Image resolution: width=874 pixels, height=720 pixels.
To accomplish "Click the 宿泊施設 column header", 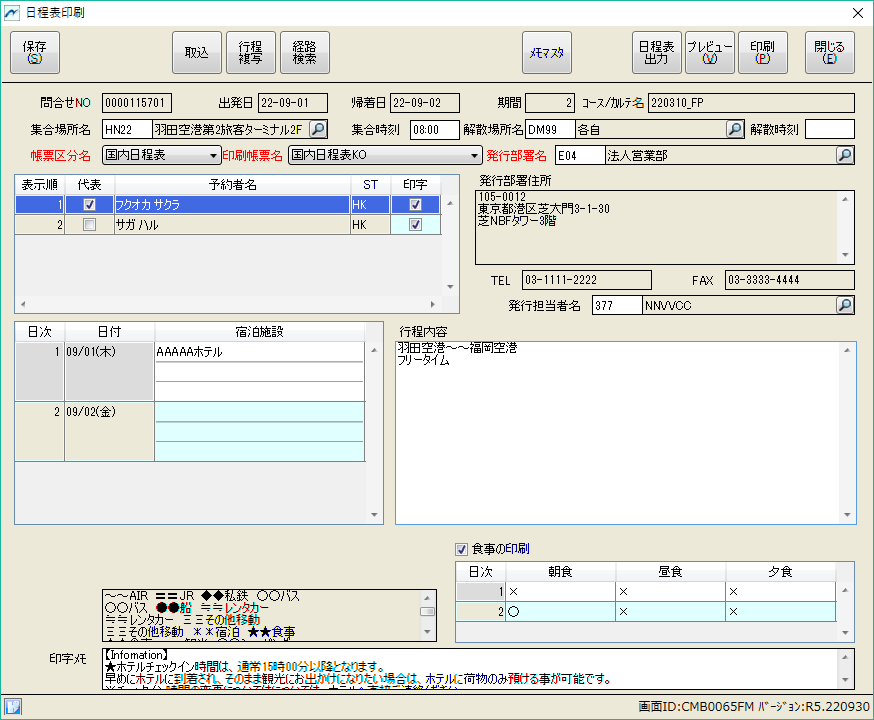I will [259, 332].
